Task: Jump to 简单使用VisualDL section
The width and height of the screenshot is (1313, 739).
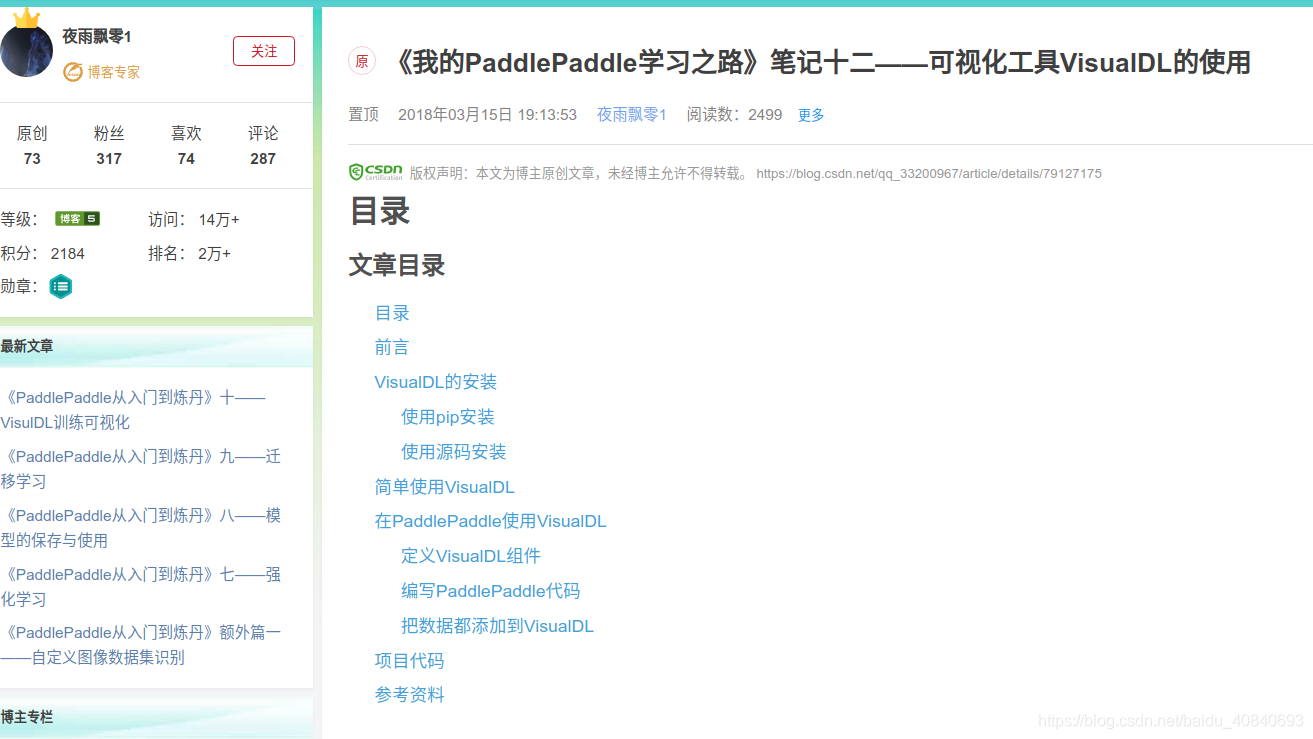Action: pyautogui.click(x=445, y=487)
